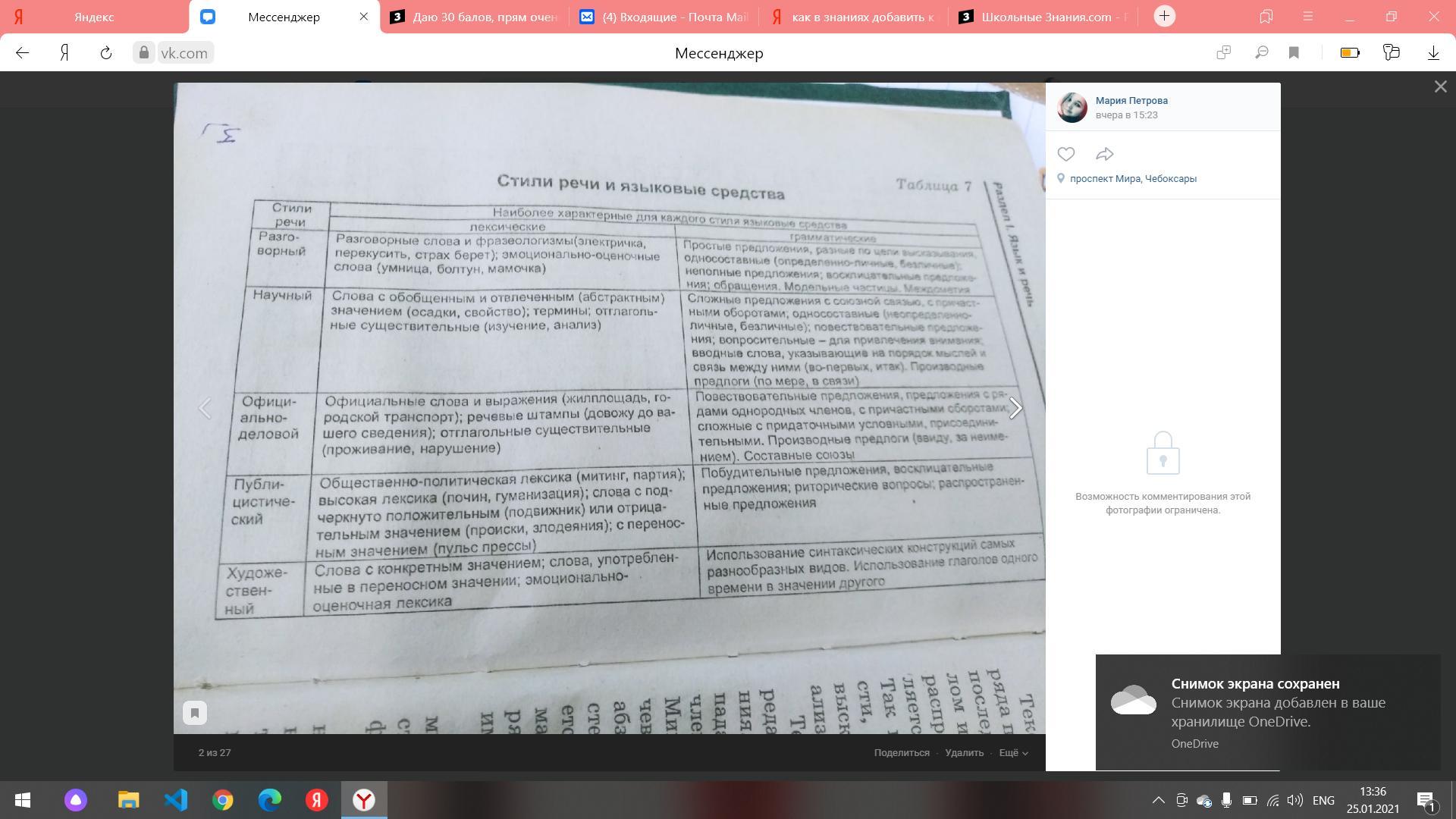Bookmark this page in browser toolbar

tap(1294, 53)
